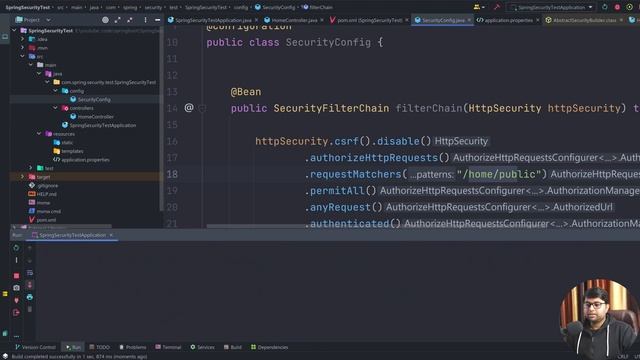Viewport: 640px width, 360px height.
Task: Collapse the SpringSecurityTest root node
Action: point(14,30)
